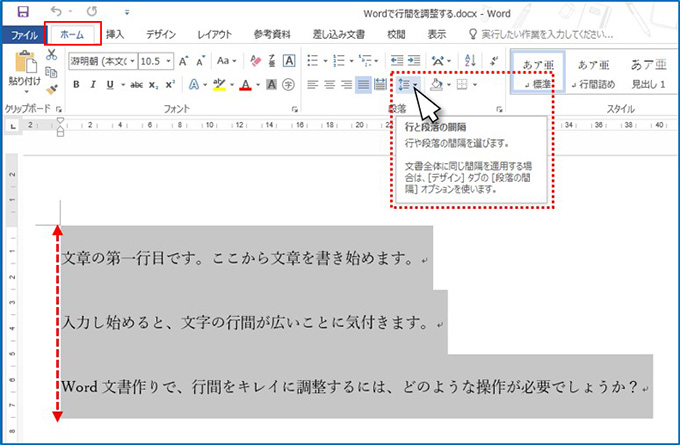Switch to the ホーム tab
680x445 pixels.
point(72,35)
